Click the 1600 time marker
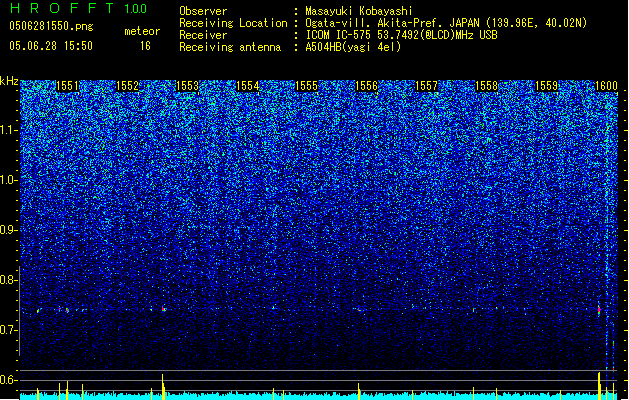 coord(606,86)
